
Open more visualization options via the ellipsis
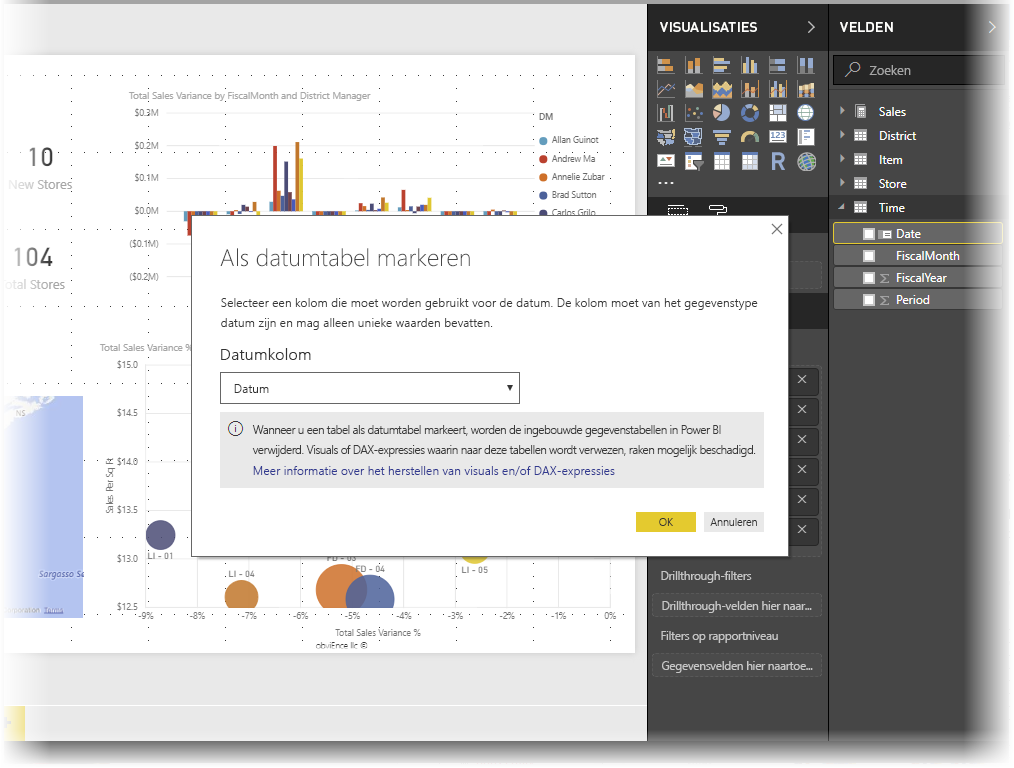(665, 181)
